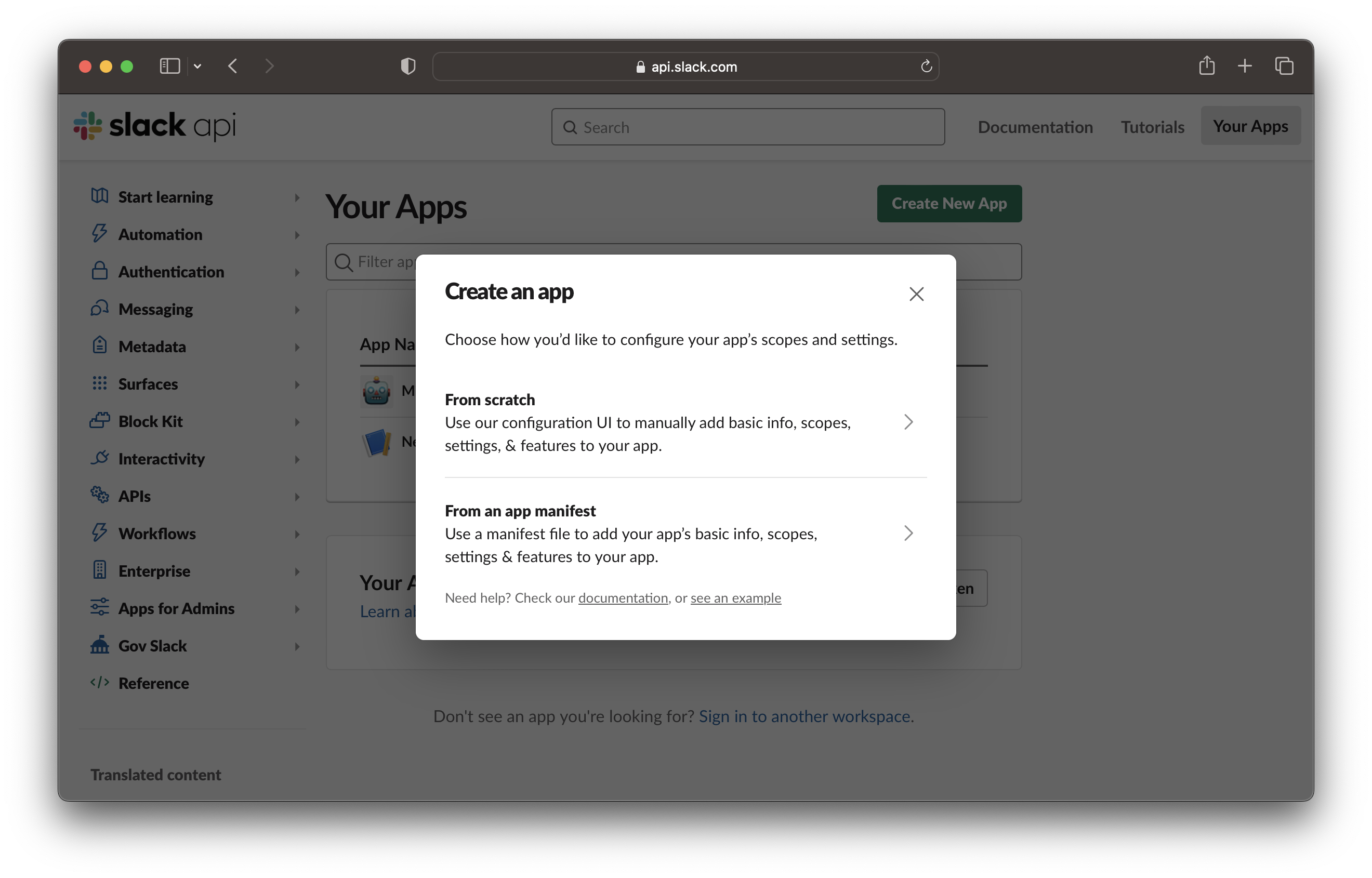Click the APIs gear icon
The width and height of the screenshot is (1372, 878).
[x=100, y=496]
